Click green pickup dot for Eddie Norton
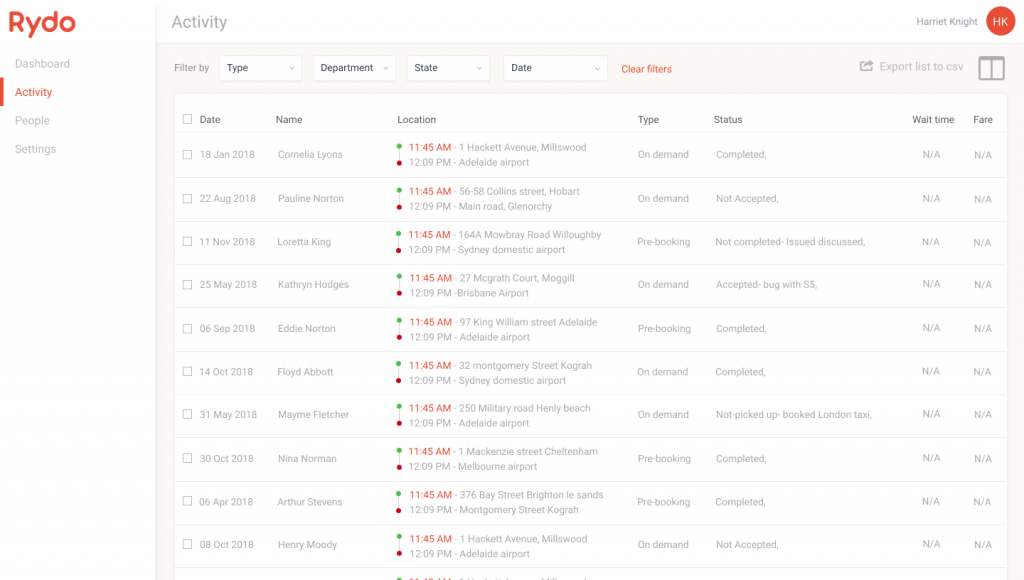 (x=399, y=322)
